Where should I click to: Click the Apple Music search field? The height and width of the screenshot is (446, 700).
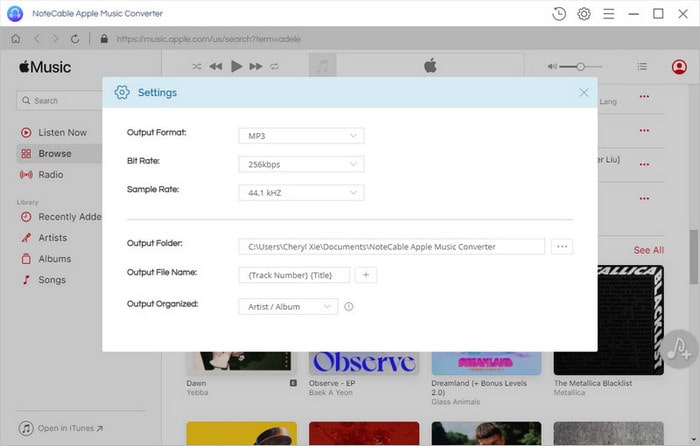[60, 100]
